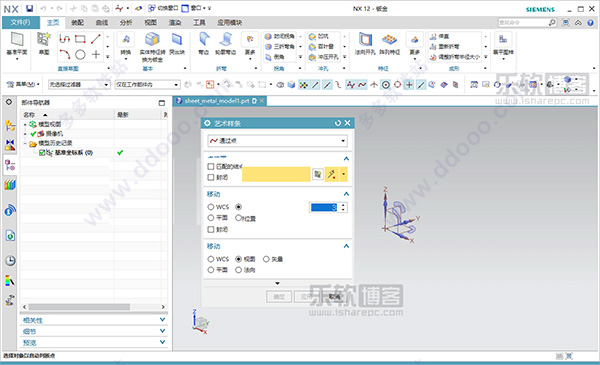Screen dimensions: 600x365
Task: Select the rectangle sketch tool
Action: (x=80, y=39)
